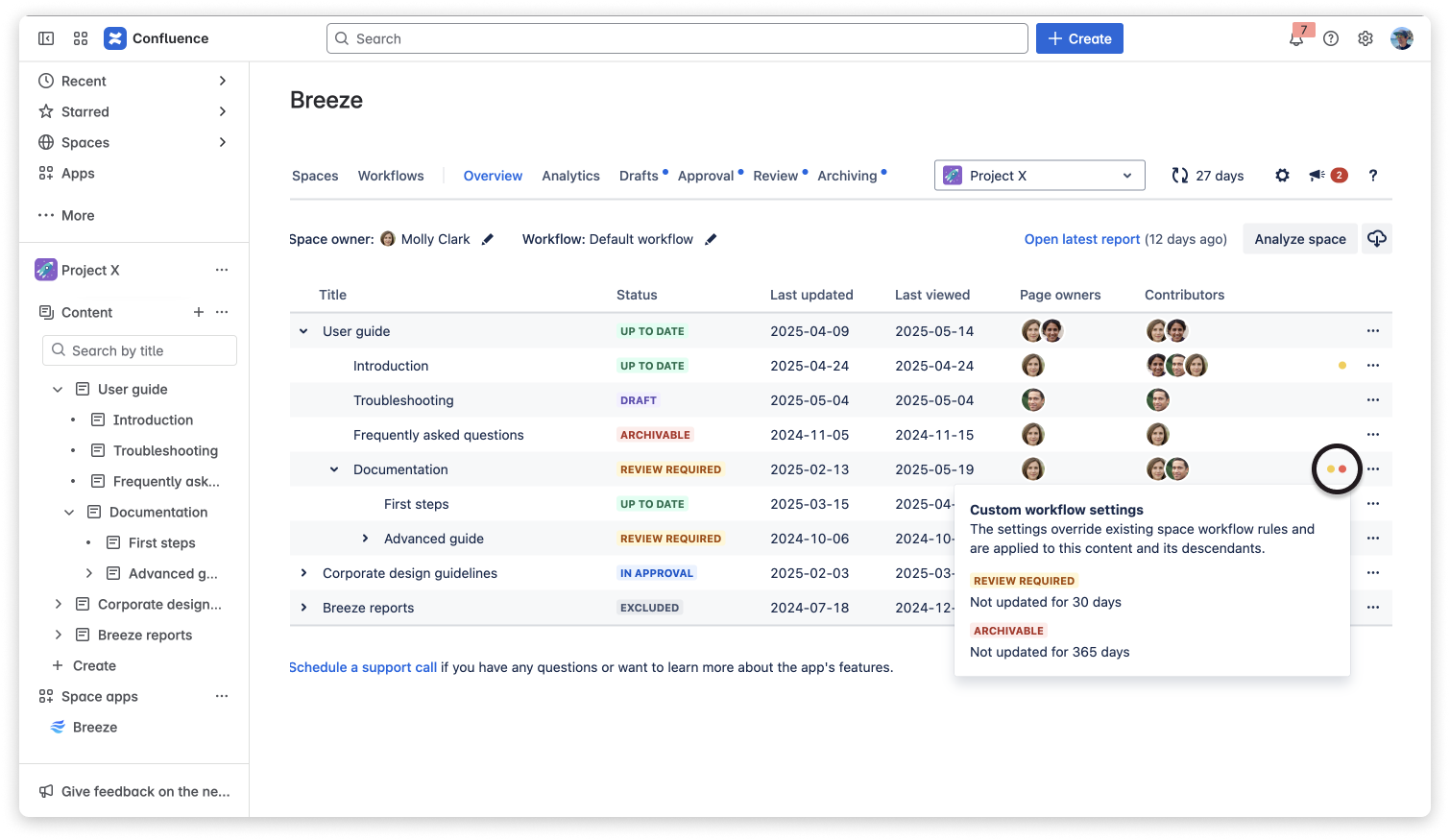Click the Confluence logo
1450x840 pixels.
pyautogui.click(x=115, y=38)
